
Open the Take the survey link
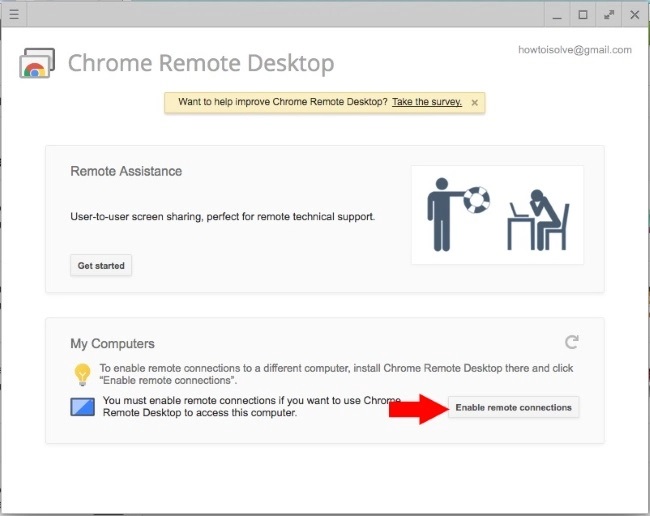[427, 102]
